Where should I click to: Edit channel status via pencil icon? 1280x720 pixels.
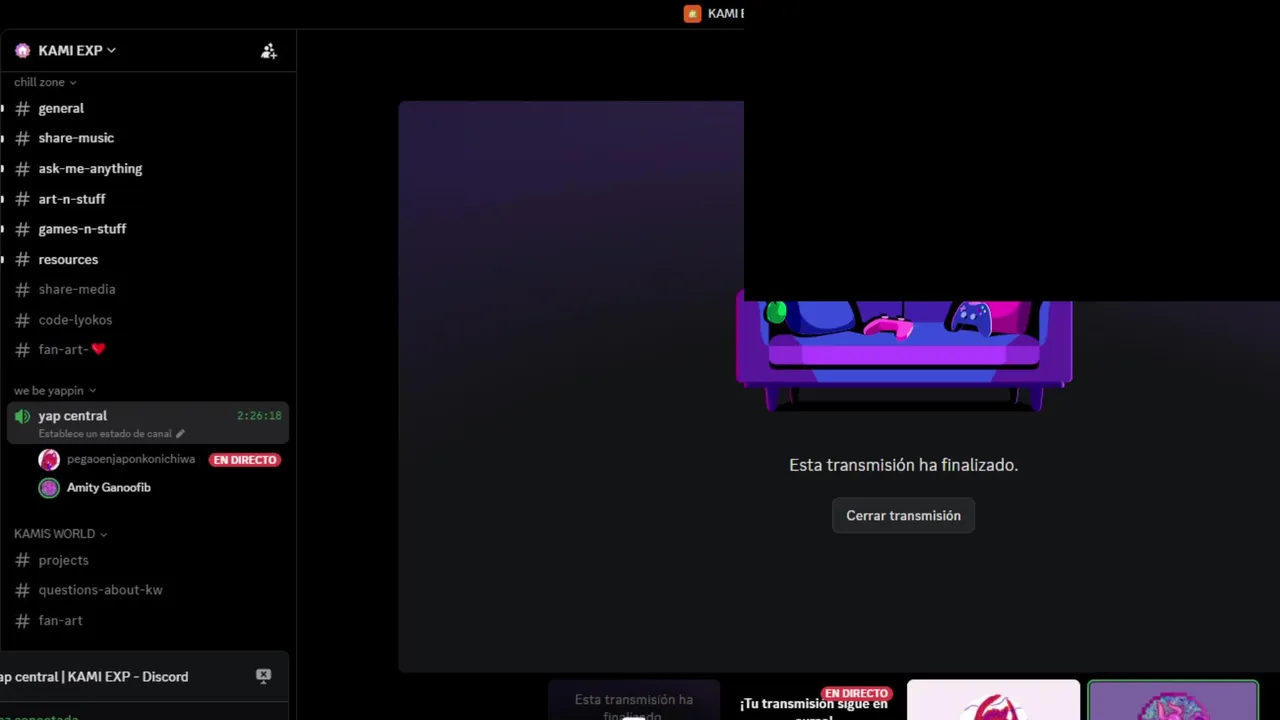(180, 434)
